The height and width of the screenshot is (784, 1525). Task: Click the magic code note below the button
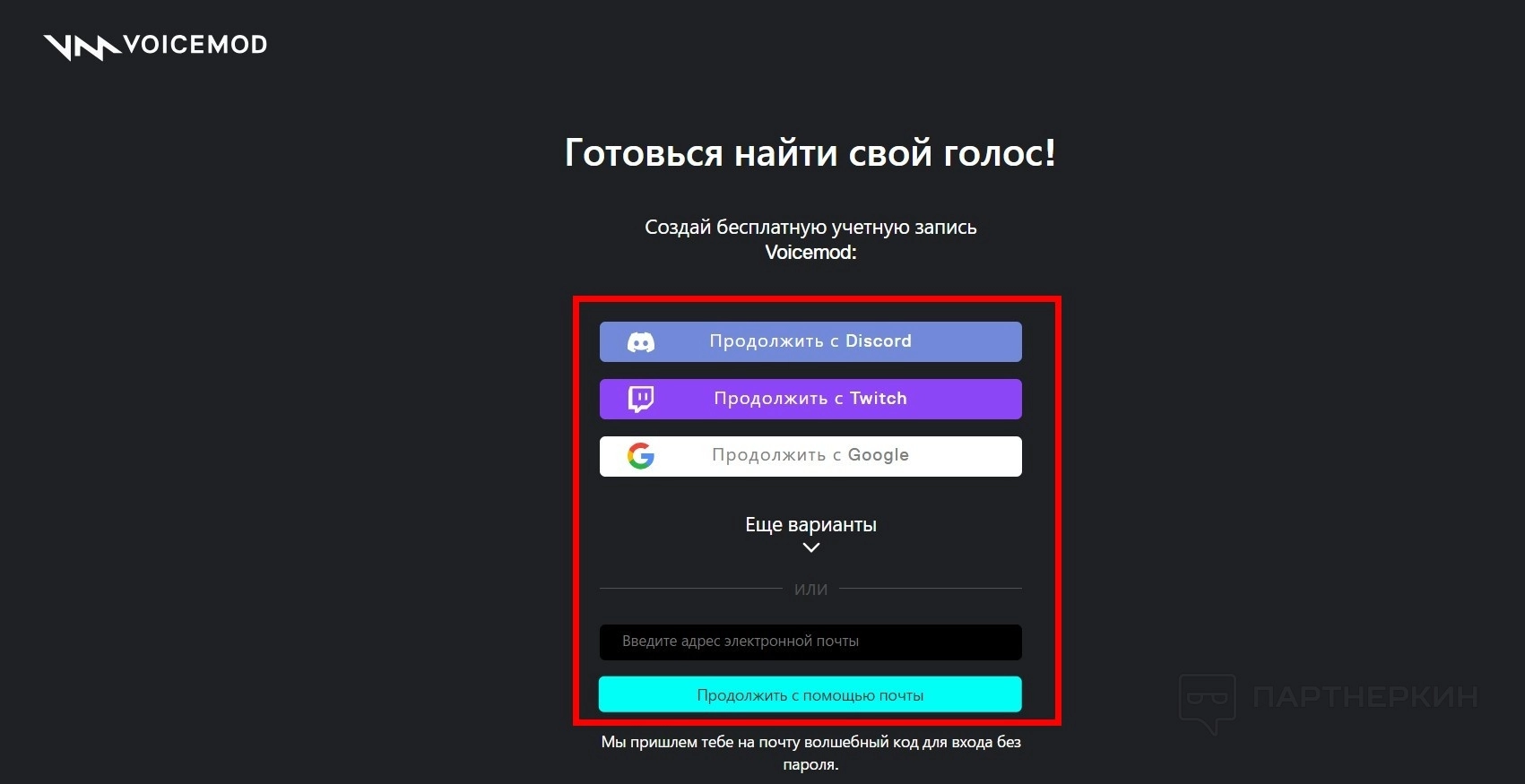810,754
